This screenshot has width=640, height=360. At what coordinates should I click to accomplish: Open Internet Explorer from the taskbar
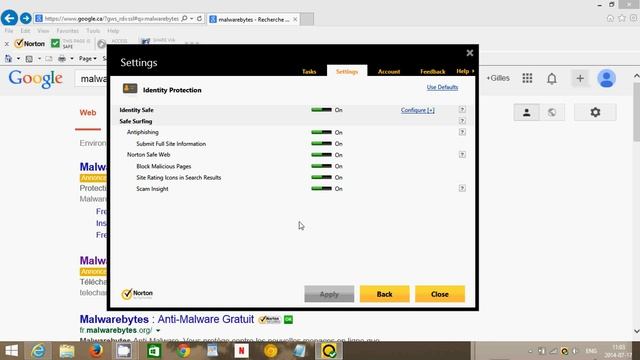tap(38, 351)
